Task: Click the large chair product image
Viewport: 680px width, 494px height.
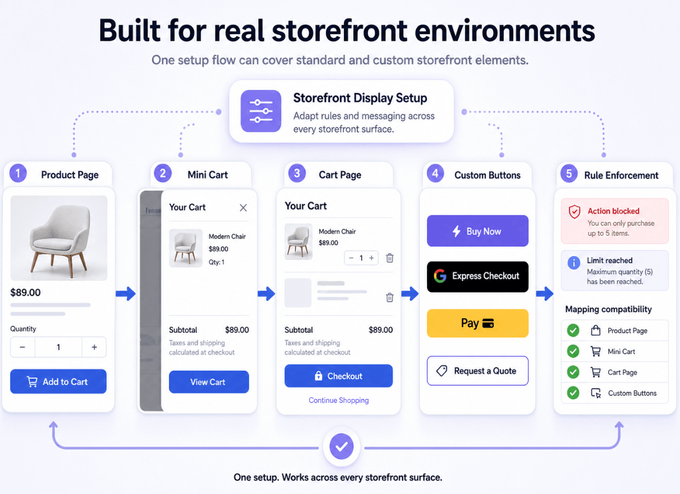Action: point(59,238)
